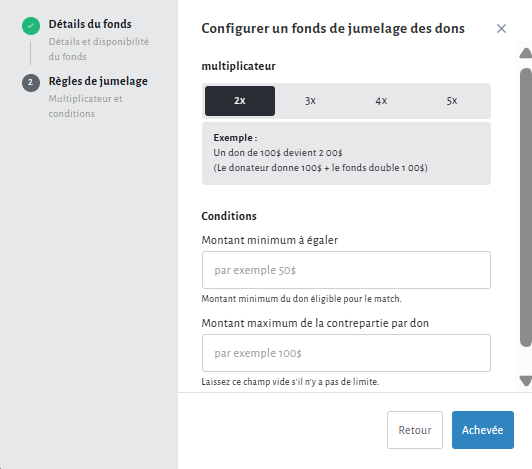
Task: Click the Conditions section heading
Action: point(229,216)
